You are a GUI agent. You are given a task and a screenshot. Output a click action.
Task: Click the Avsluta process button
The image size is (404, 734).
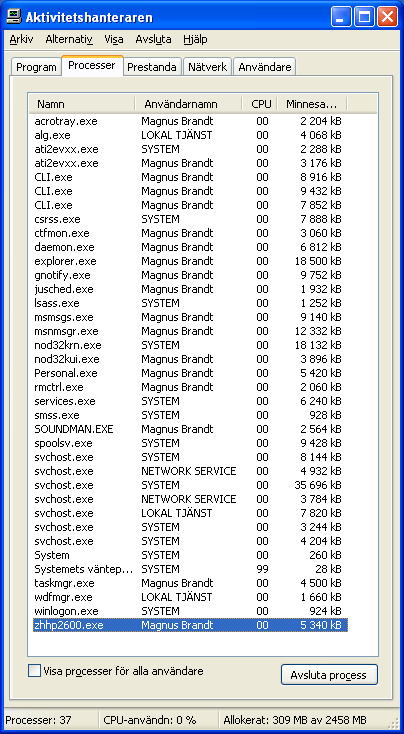(x=329, y=675)
